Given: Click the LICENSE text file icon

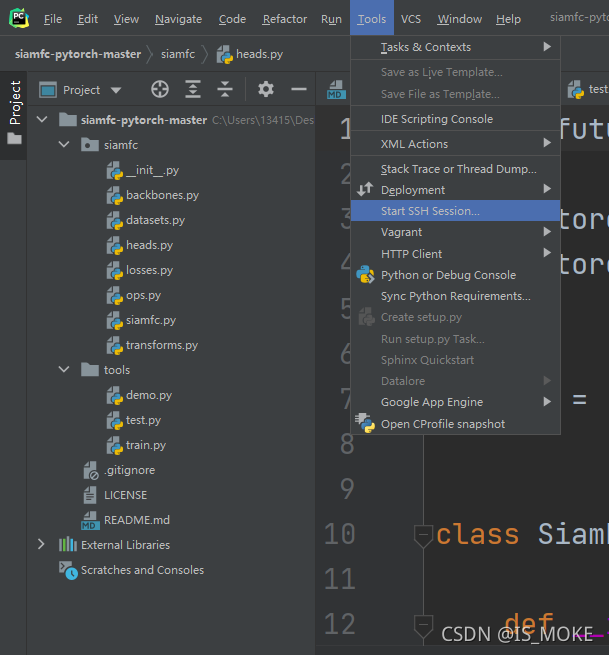Looking at the screenshot, I should click(x=90, y=495).
